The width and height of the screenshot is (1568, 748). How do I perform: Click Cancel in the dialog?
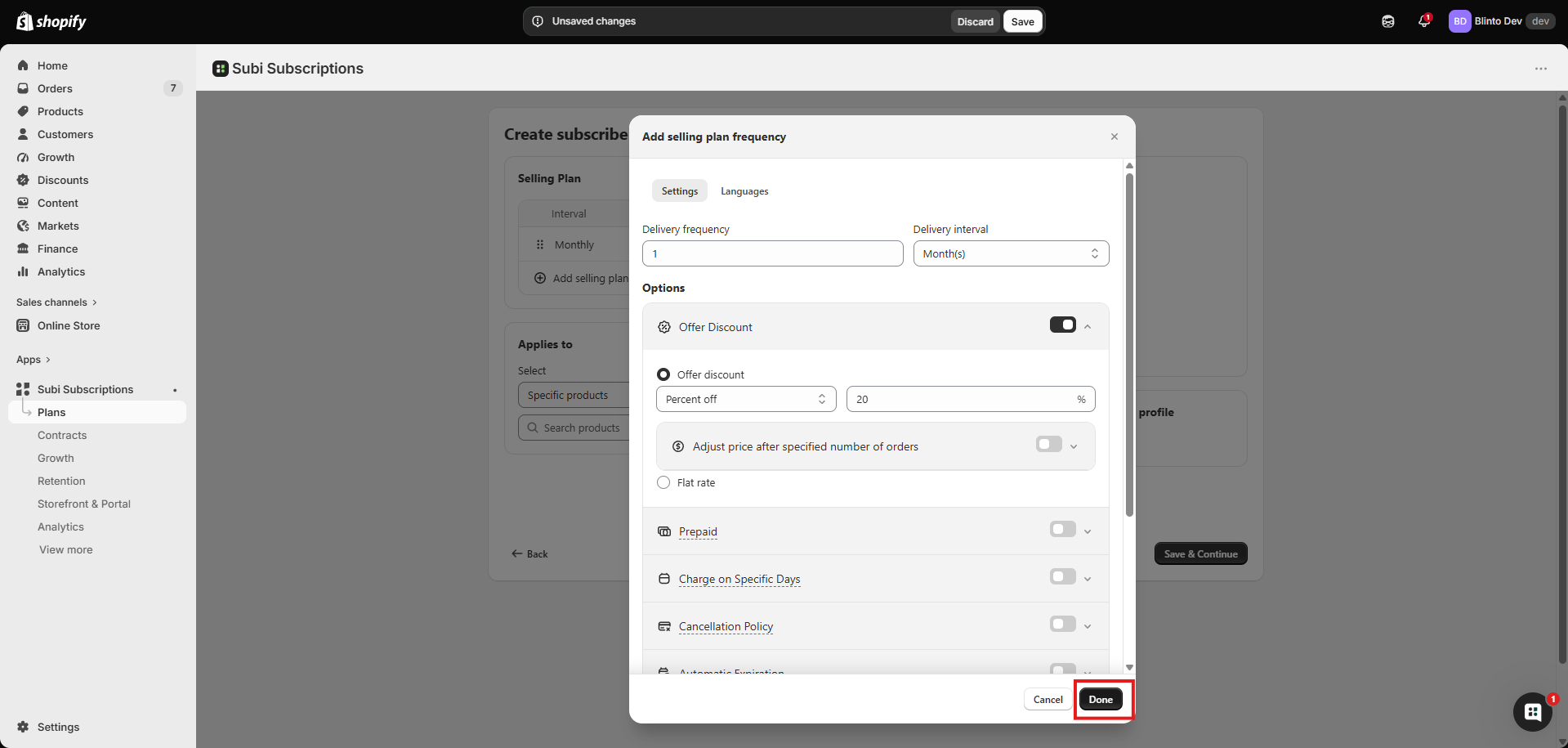(x=1048, y=699)
